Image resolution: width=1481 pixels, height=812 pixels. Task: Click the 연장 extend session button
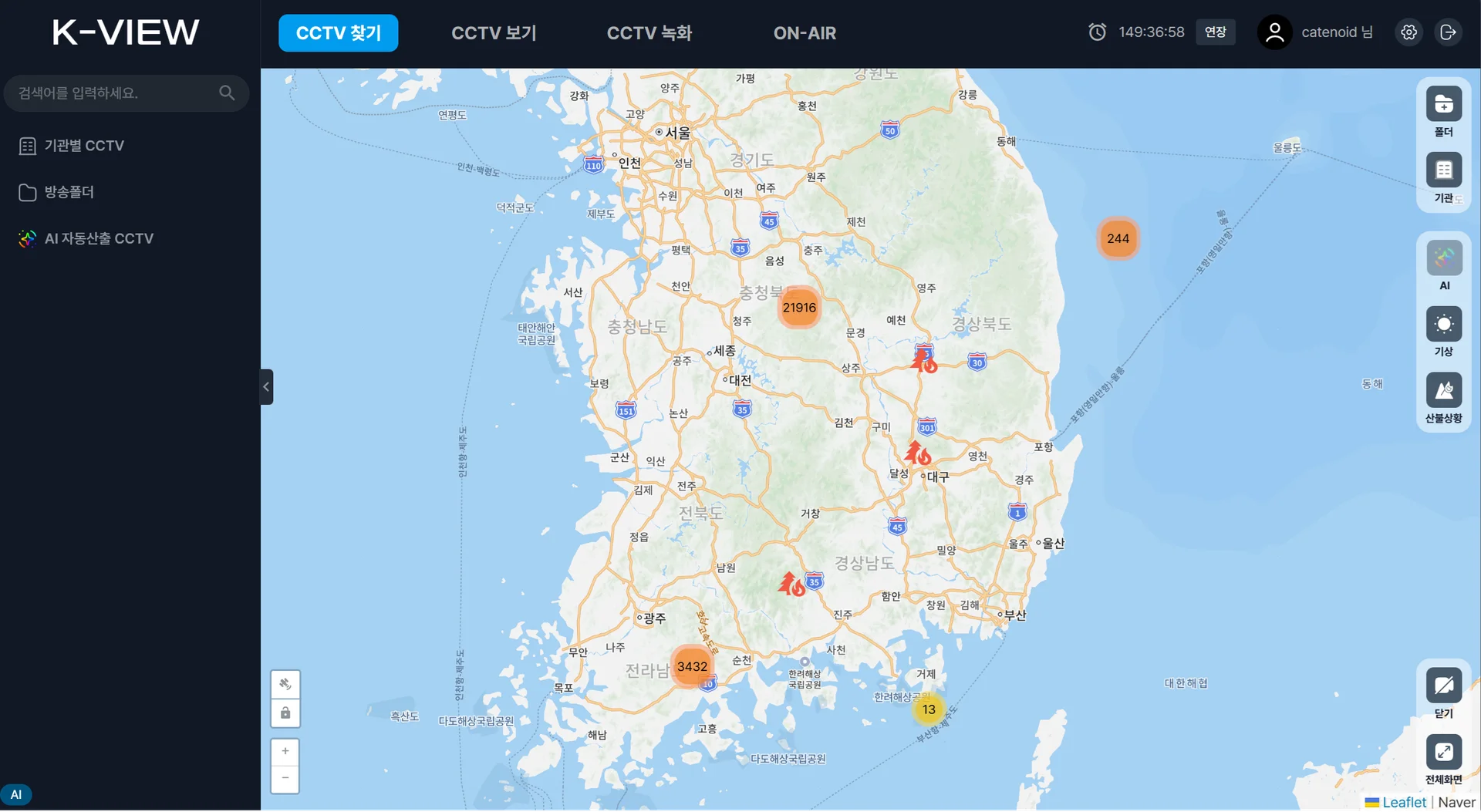1216,32
